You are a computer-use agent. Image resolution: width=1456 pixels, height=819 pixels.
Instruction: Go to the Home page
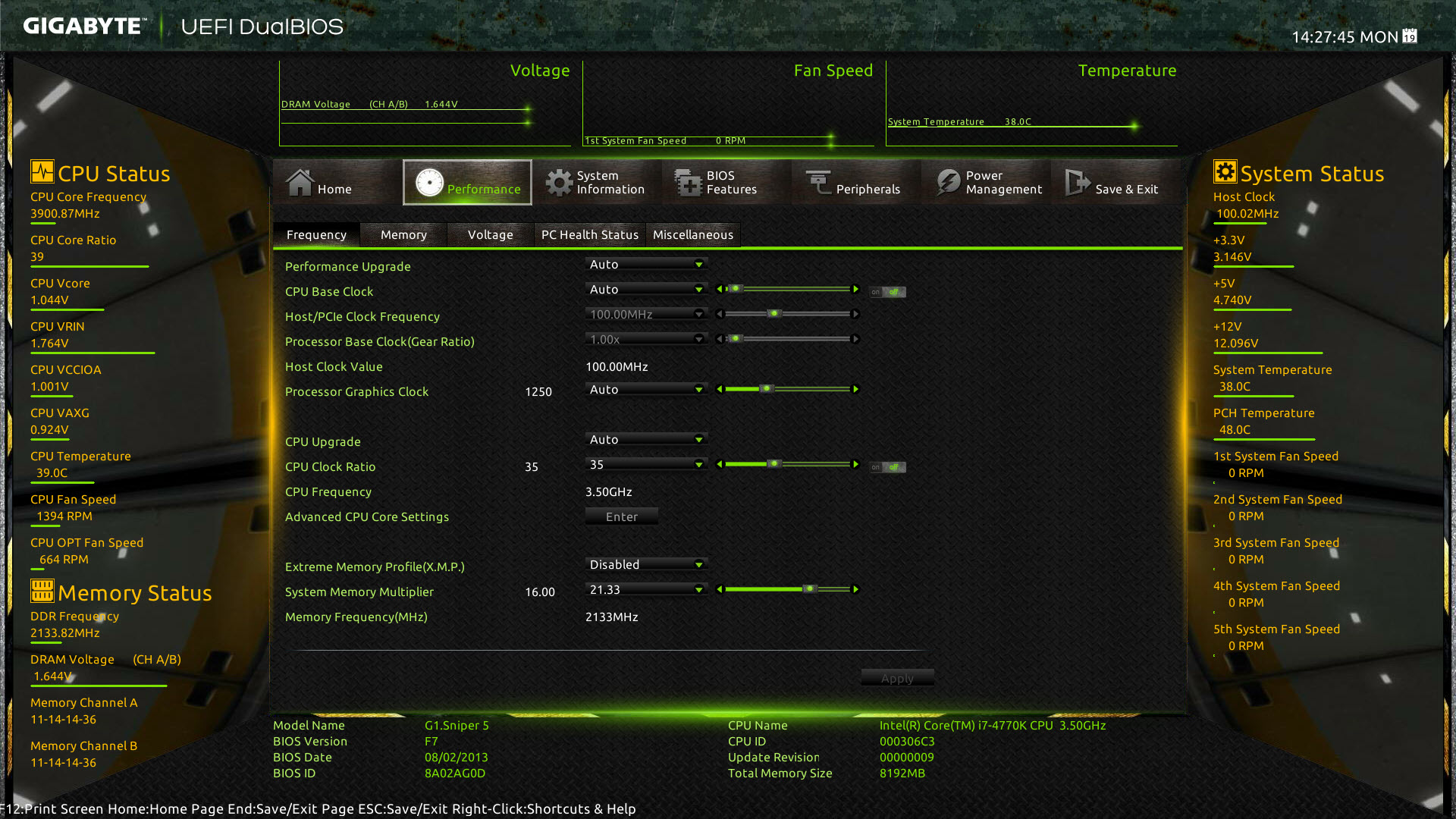pyautogui.click(x=337, y=183)
